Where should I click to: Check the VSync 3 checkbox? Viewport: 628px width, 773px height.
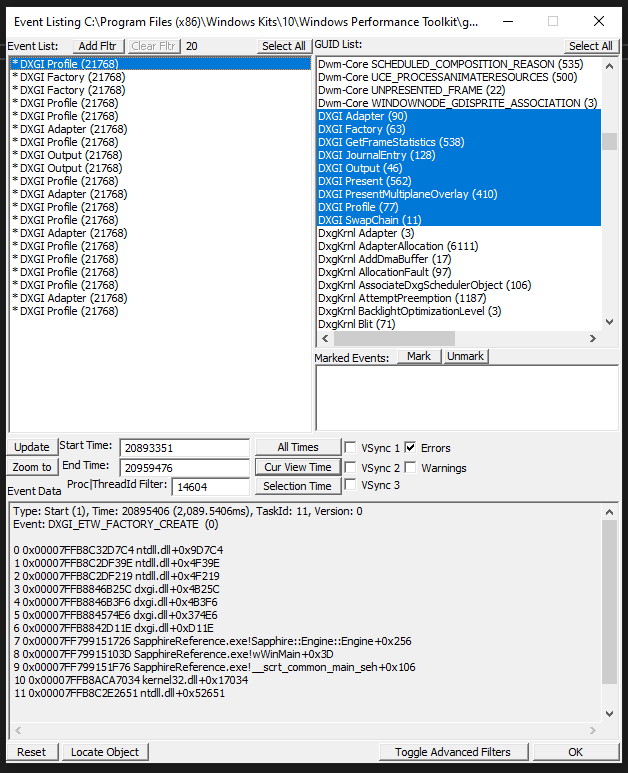[350, 486]
